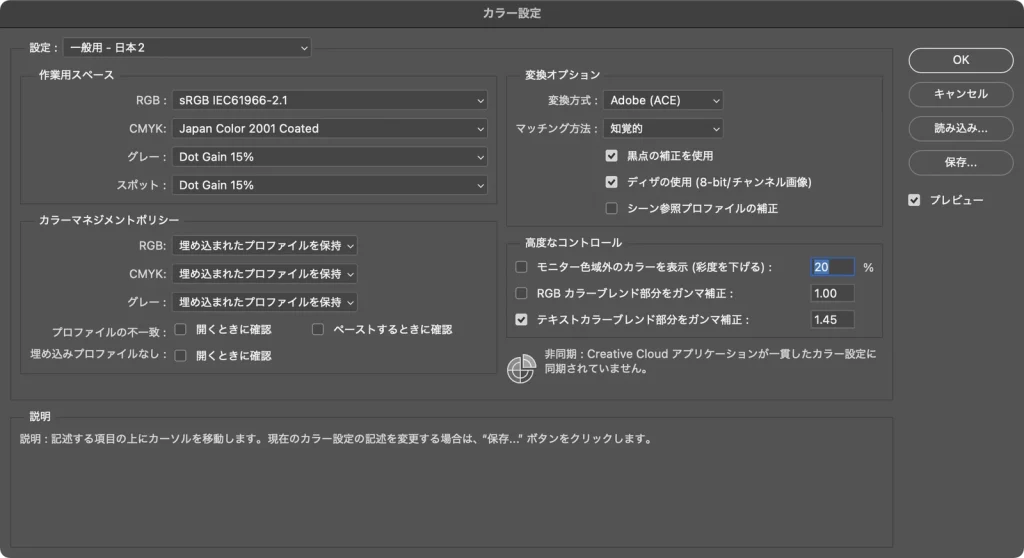Open the マッチング方法 知覚的 dropdown
This screenshot has height=558, width=1024.
point(663,129)
